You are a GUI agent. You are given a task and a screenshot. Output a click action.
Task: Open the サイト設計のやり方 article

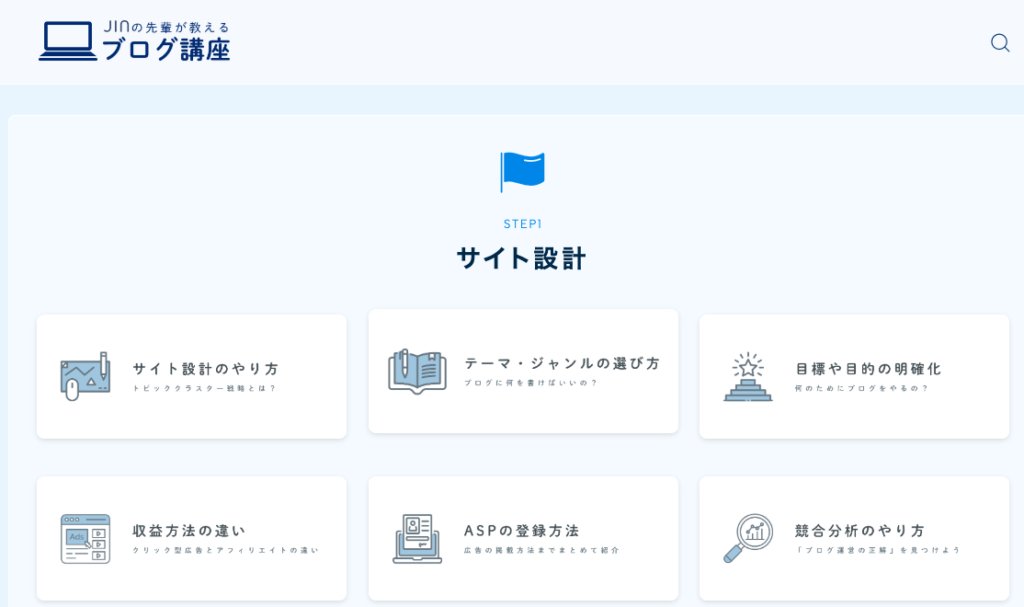pos(206,368)
